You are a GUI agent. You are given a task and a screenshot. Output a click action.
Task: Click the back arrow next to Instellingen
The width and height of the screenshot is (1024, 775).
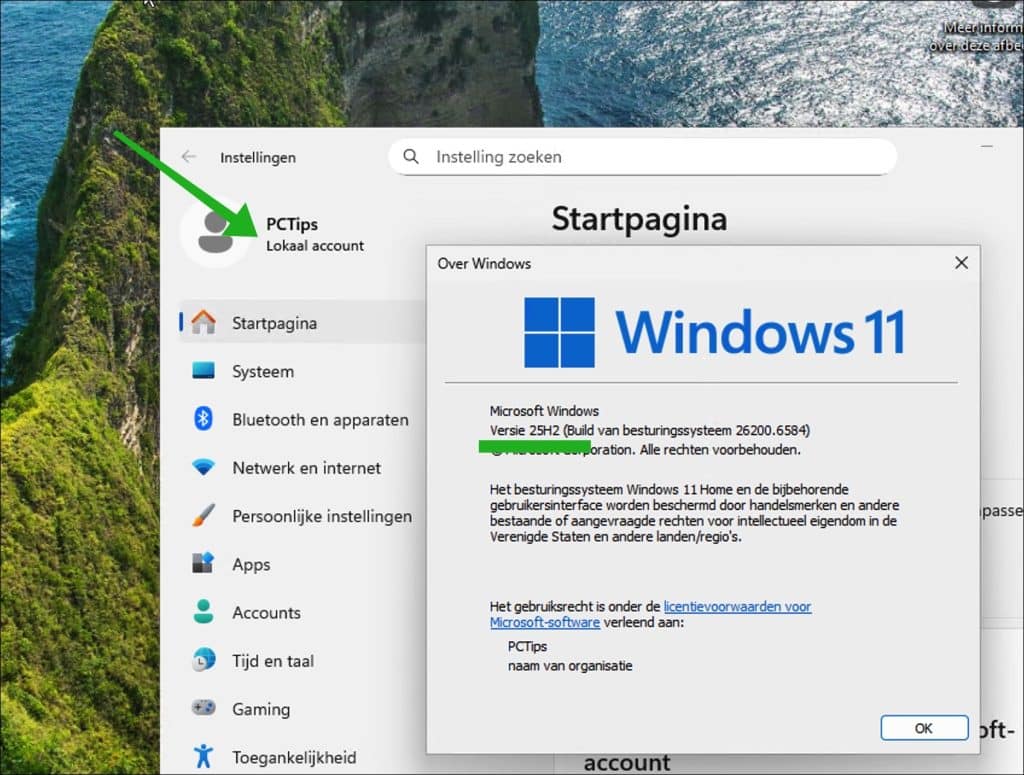(189, 157)
